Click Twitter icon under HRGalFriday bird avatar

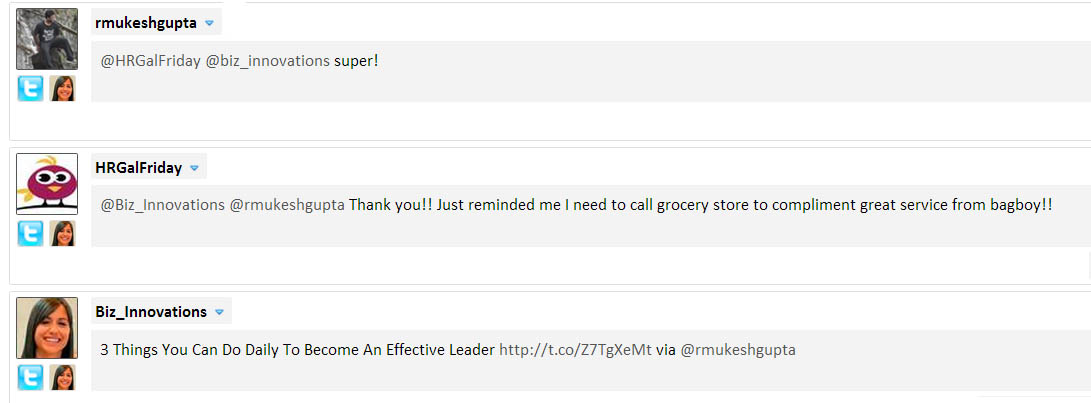click(30, 233)
